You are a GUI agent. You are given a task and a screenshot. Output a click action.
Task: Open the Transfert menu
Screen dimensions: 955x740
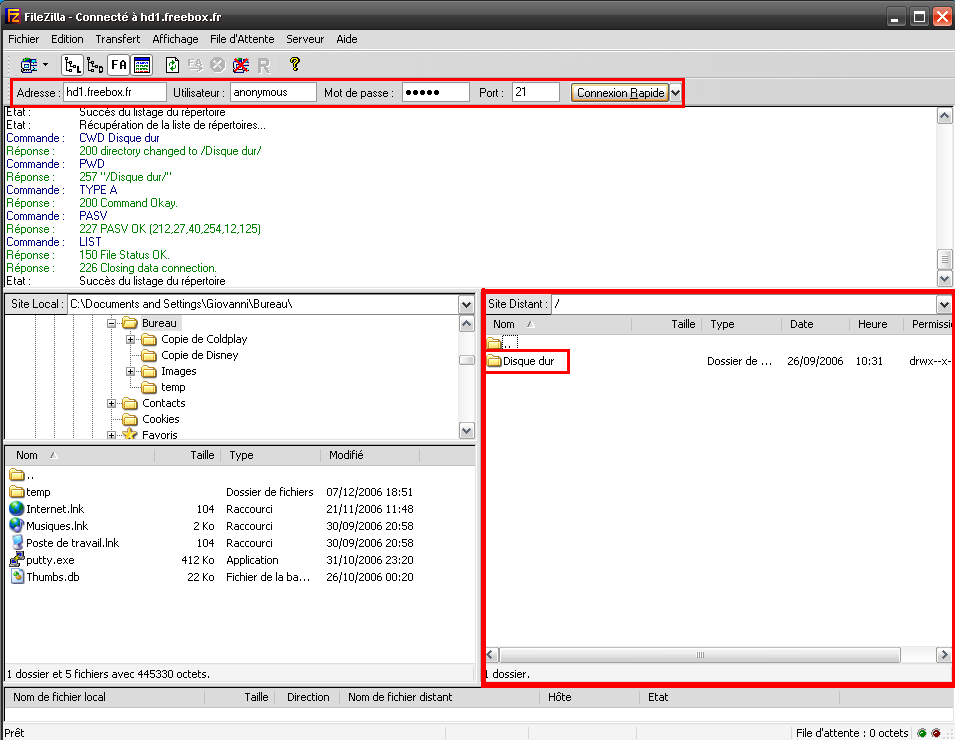[118, 39]
